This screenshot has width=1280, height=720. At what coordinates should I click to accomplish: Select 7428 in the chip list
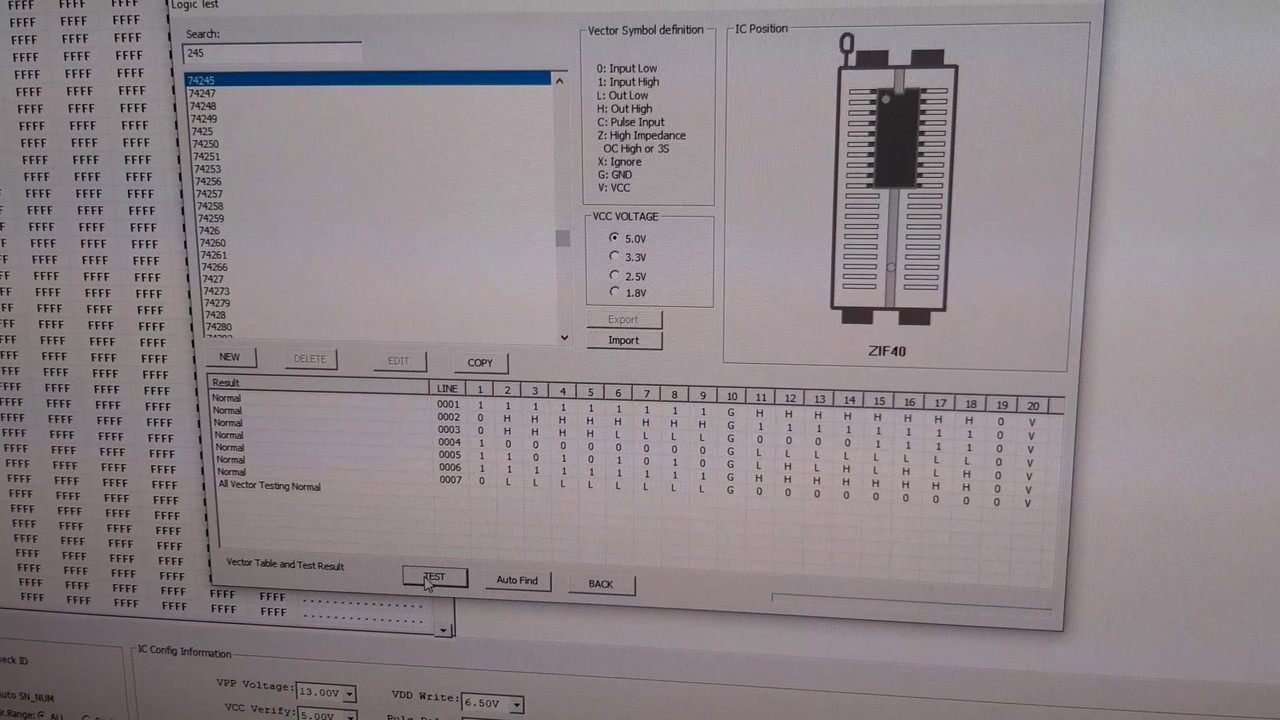tap(215, 315)
